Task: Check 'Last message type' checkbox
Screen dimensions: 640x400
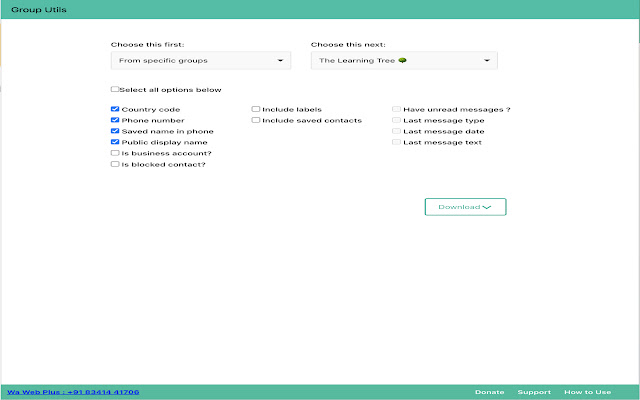Action: (396, 120)
